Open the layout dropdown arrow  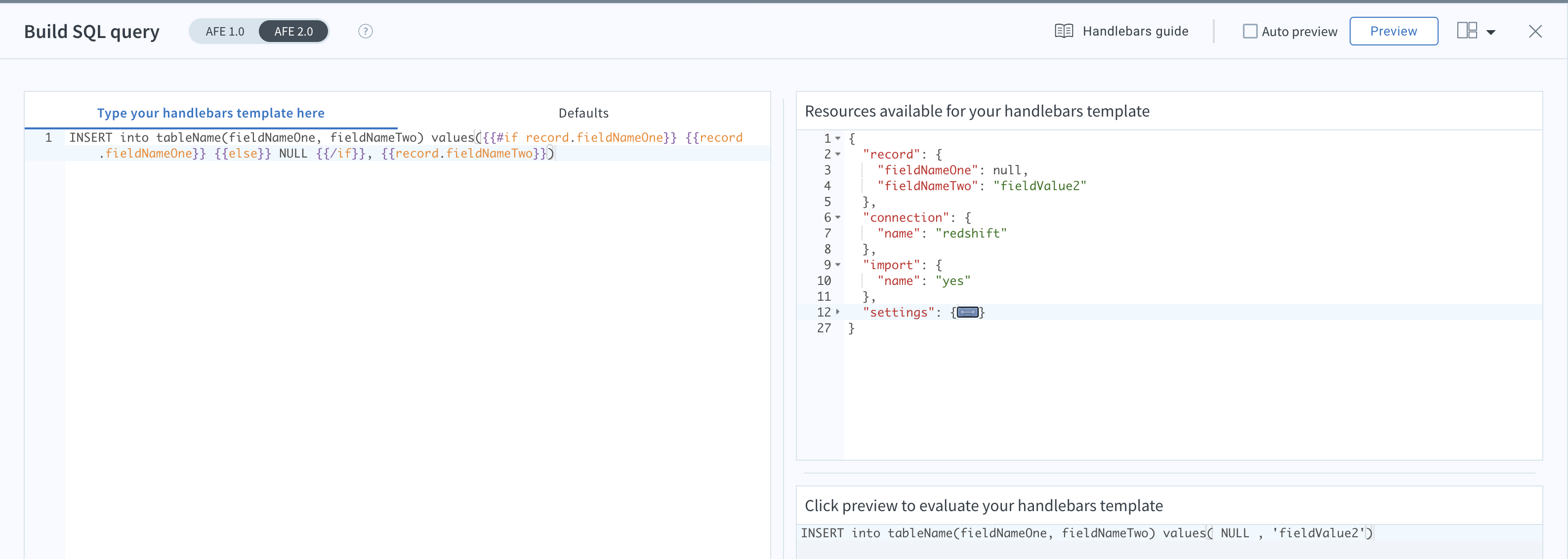point(1491,32)
